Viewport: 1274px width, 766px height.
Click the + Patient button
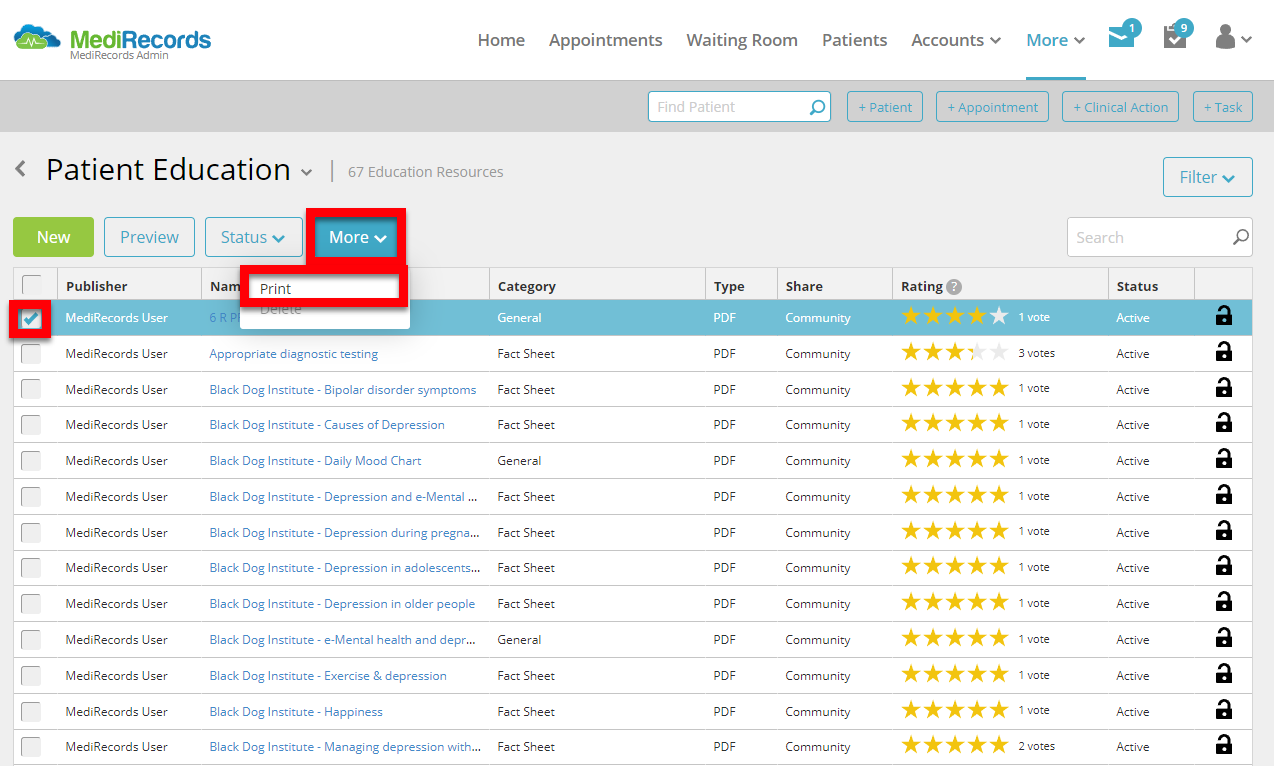tap(884, 107)
